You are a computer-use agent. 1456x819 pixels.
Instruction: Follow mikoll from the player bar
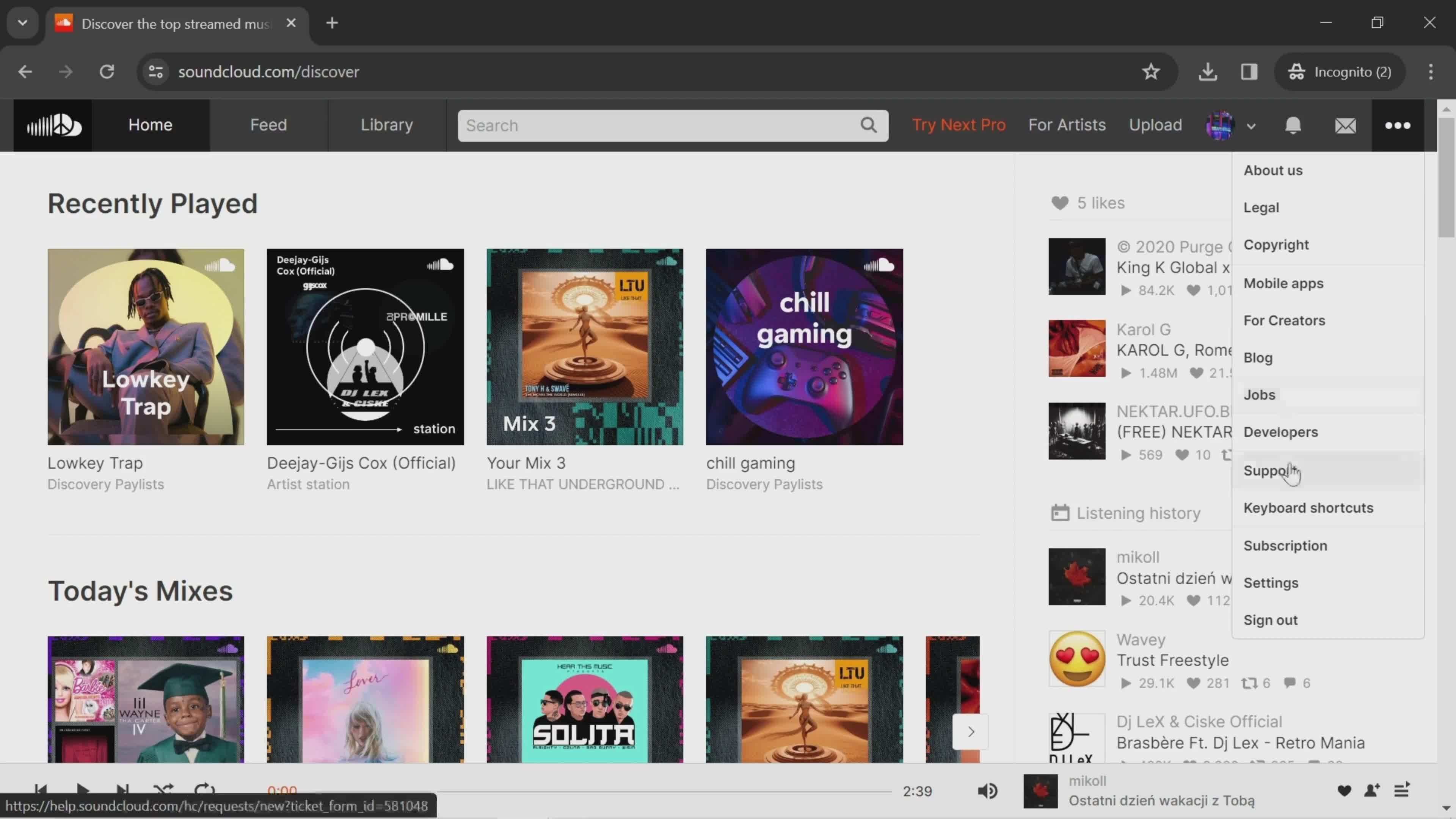tap(1372, 790)
